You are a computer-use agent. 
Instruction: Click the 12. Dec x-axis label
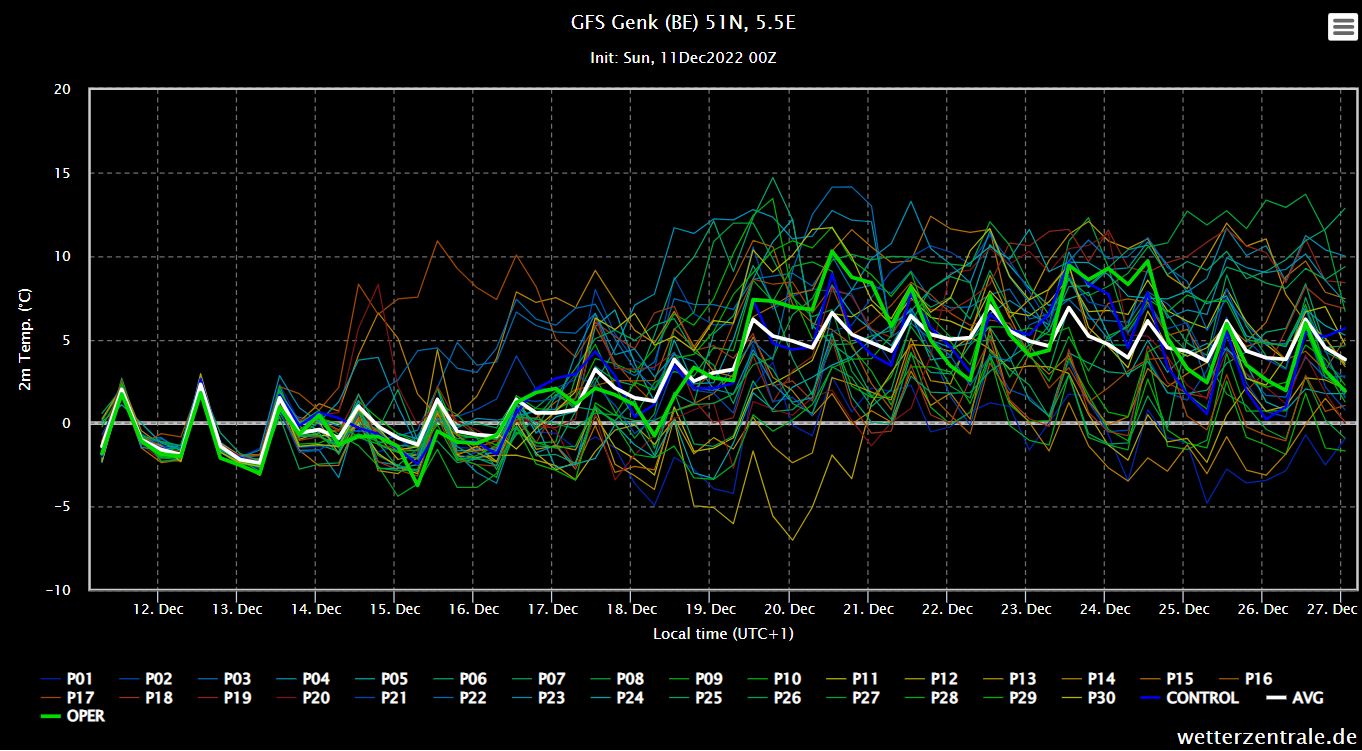pyautogui.click(x=158, y=609)
